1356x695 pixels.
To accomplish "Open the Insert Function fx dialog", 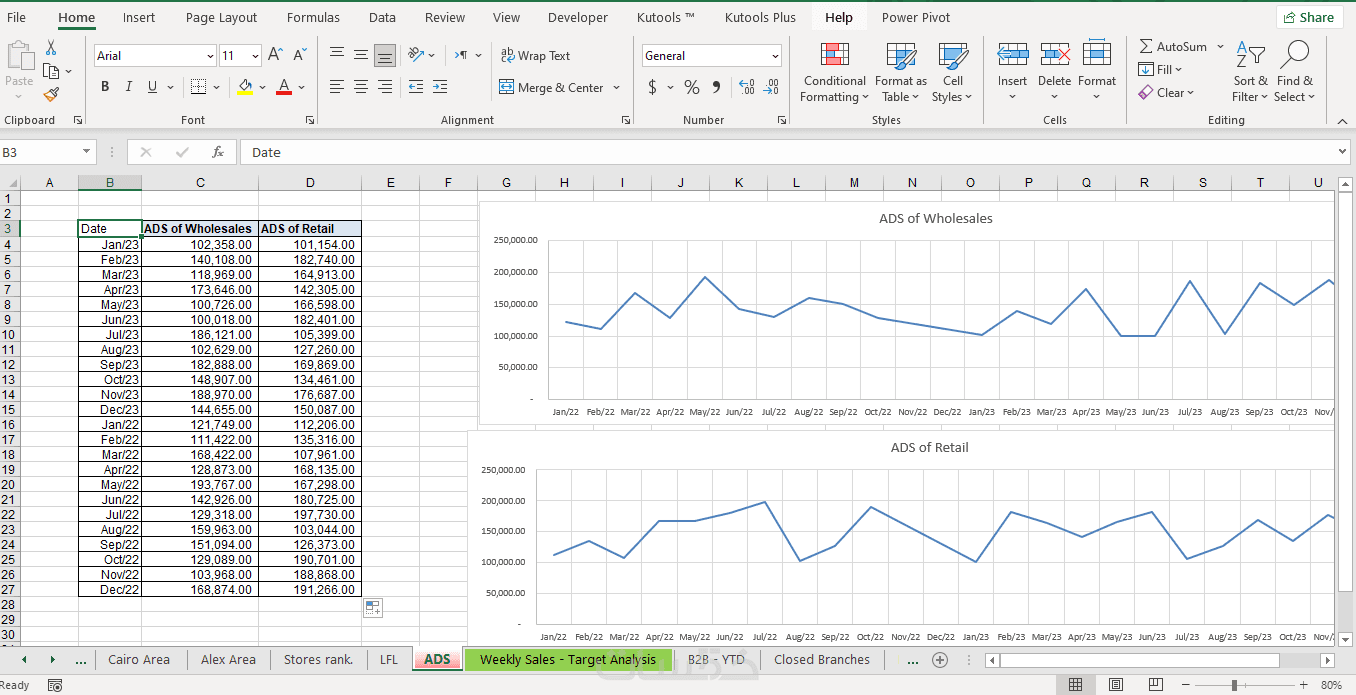I will (218, 152).
